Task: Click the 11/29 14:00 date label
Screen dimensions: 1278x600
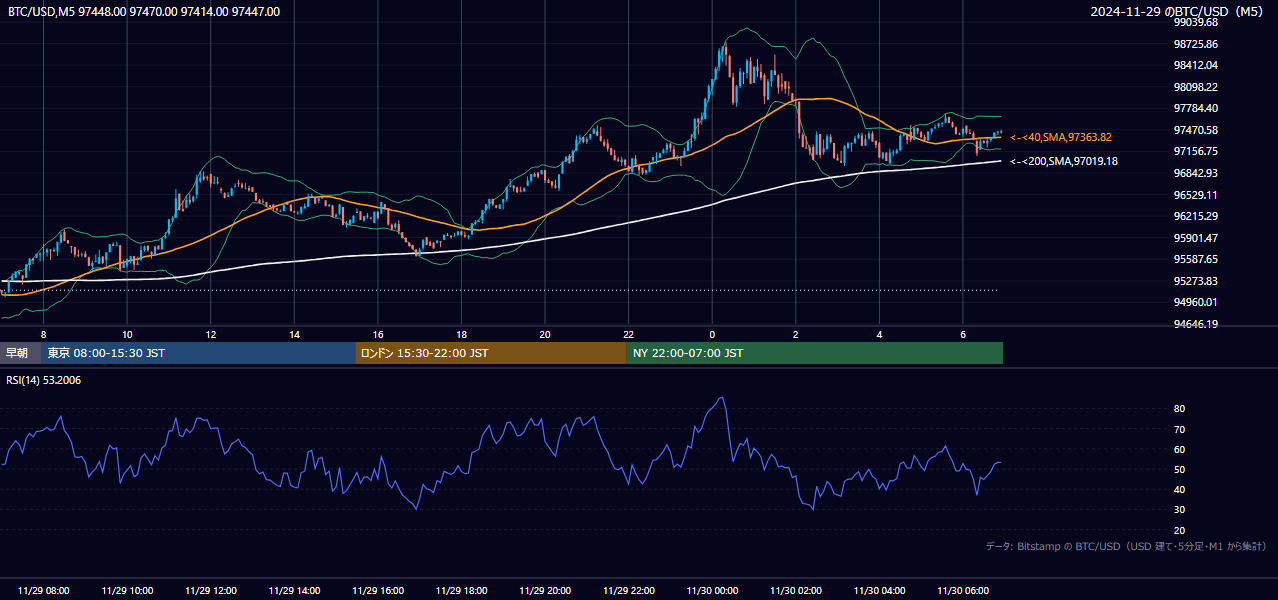Action: coord(295,591)
